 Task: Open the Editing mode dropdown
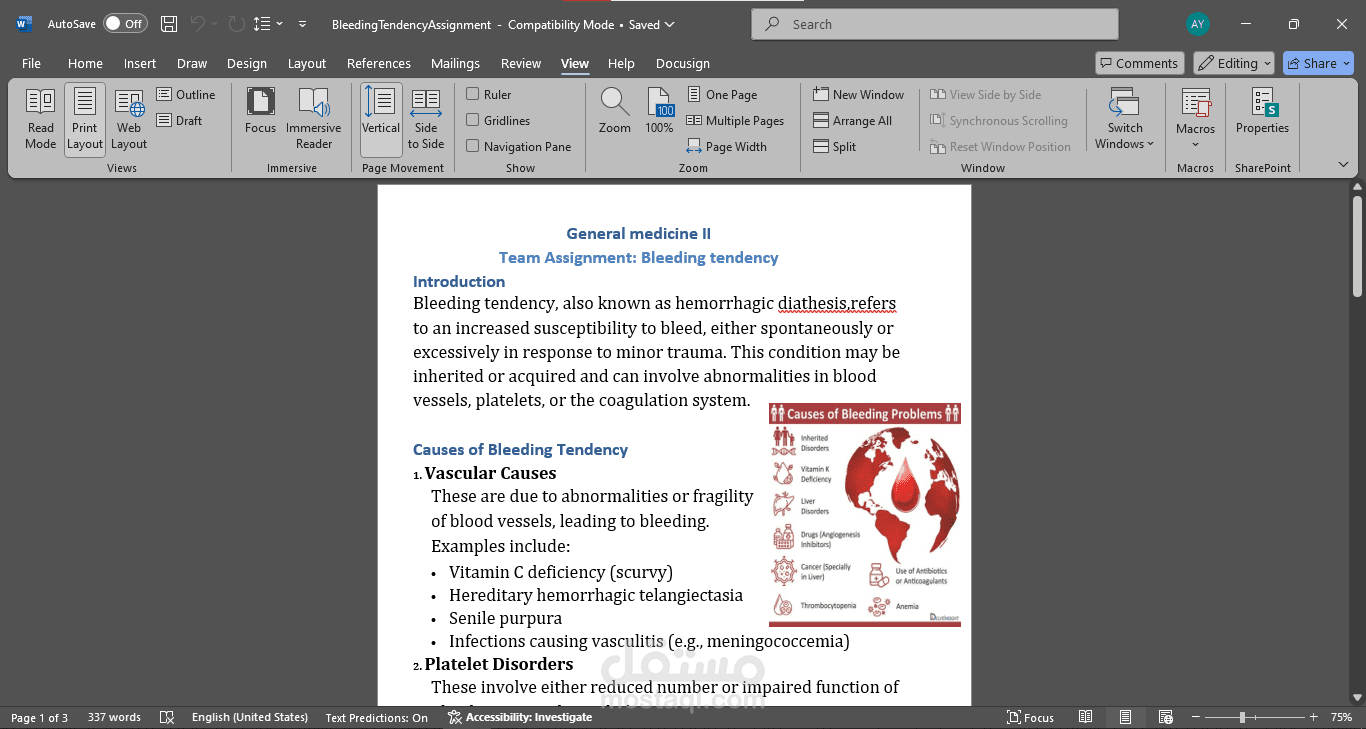pos(1235,63)
